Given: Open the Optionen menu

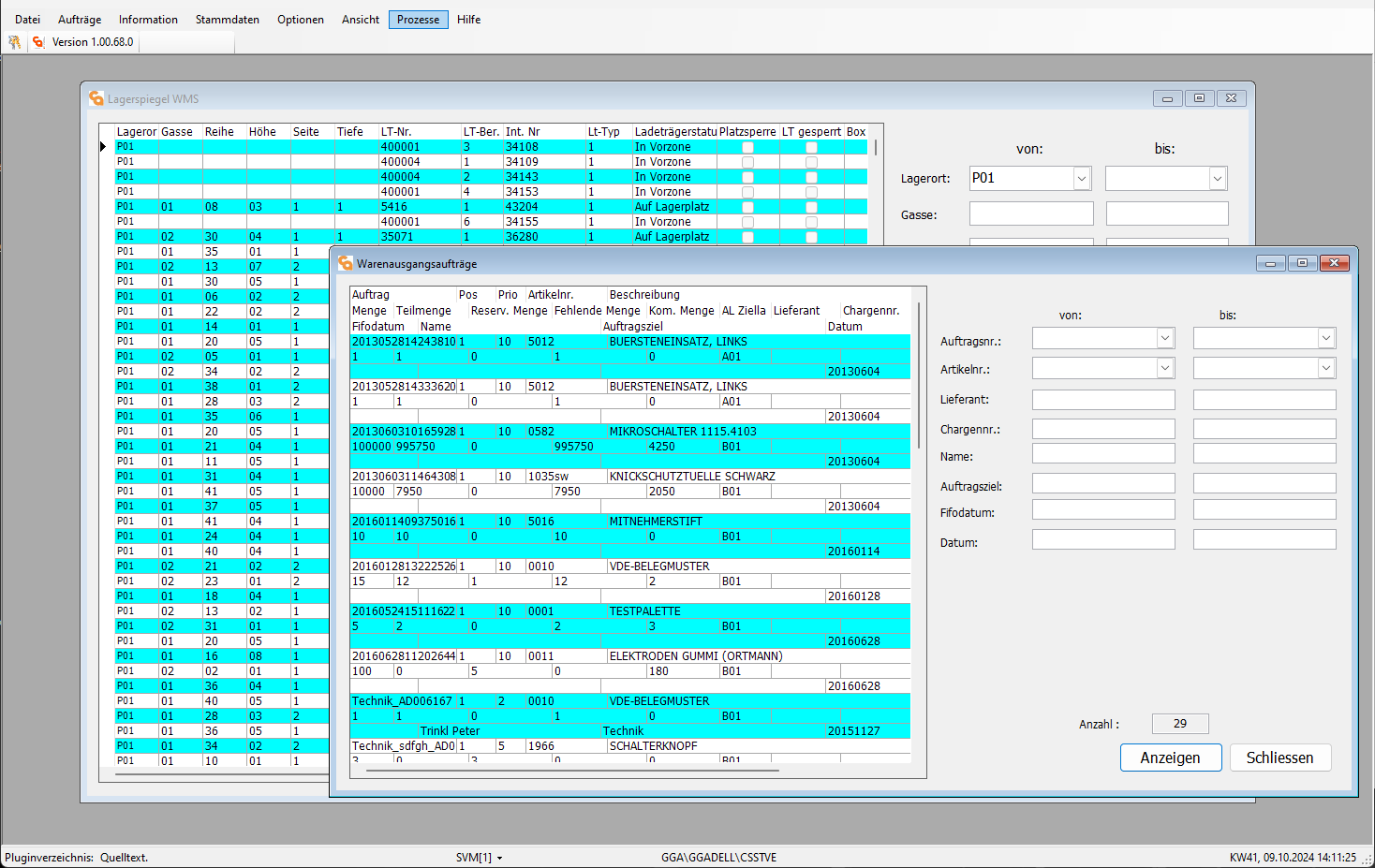Looking at the screenshot, I should click(301, 20).
